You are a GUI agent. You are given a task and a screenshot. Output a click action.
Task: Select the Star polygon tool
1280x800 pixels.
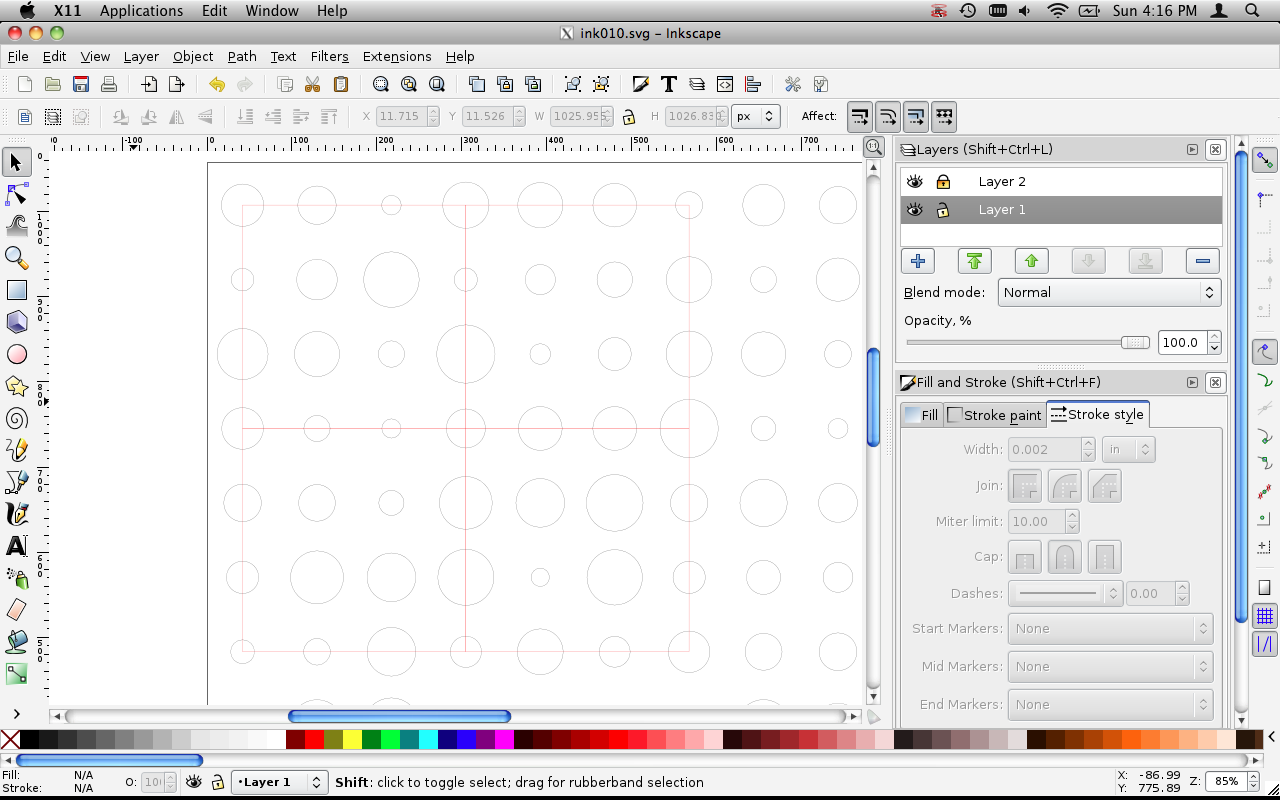click(16, 385)
